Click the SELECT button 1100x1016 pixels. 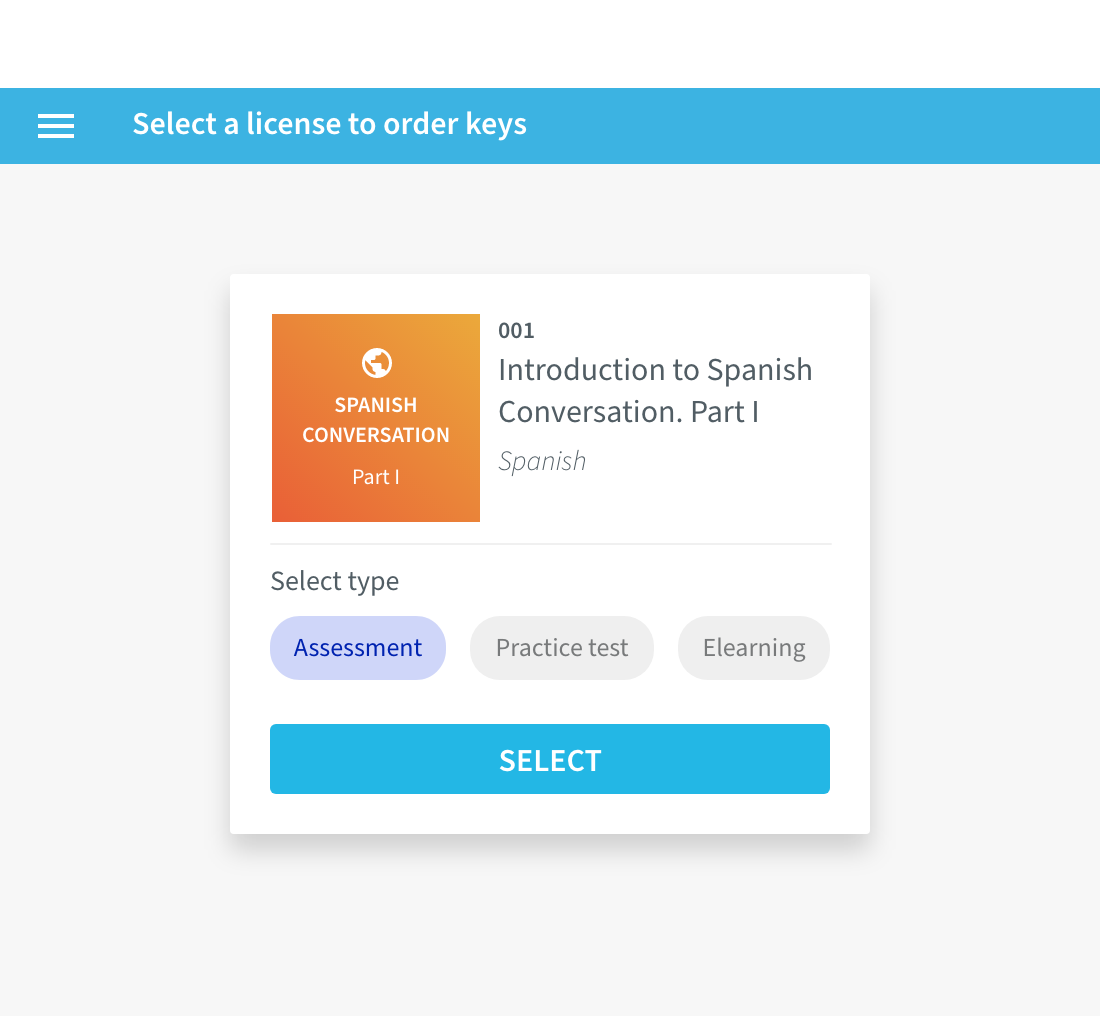coord(550,759)
